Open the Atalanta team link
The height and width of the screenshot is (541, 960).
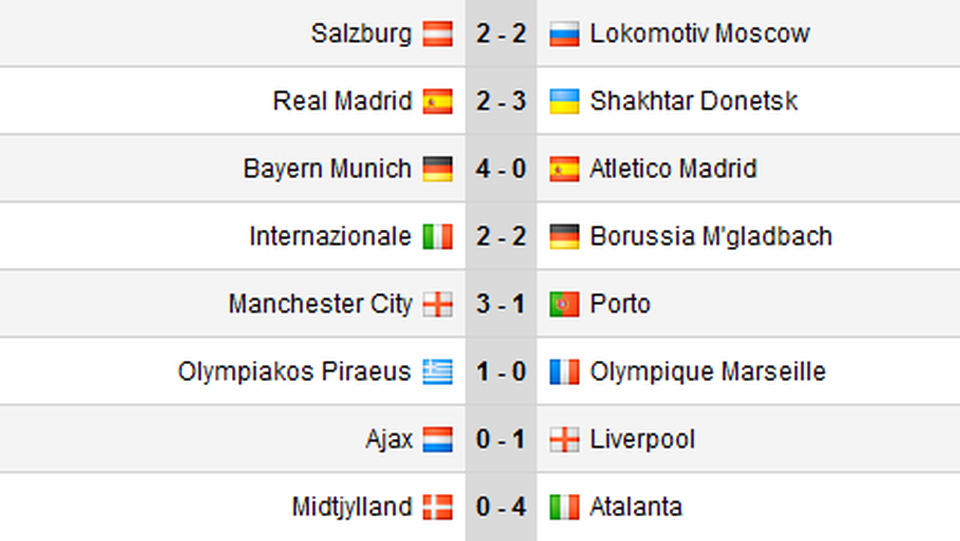(636, 507)
